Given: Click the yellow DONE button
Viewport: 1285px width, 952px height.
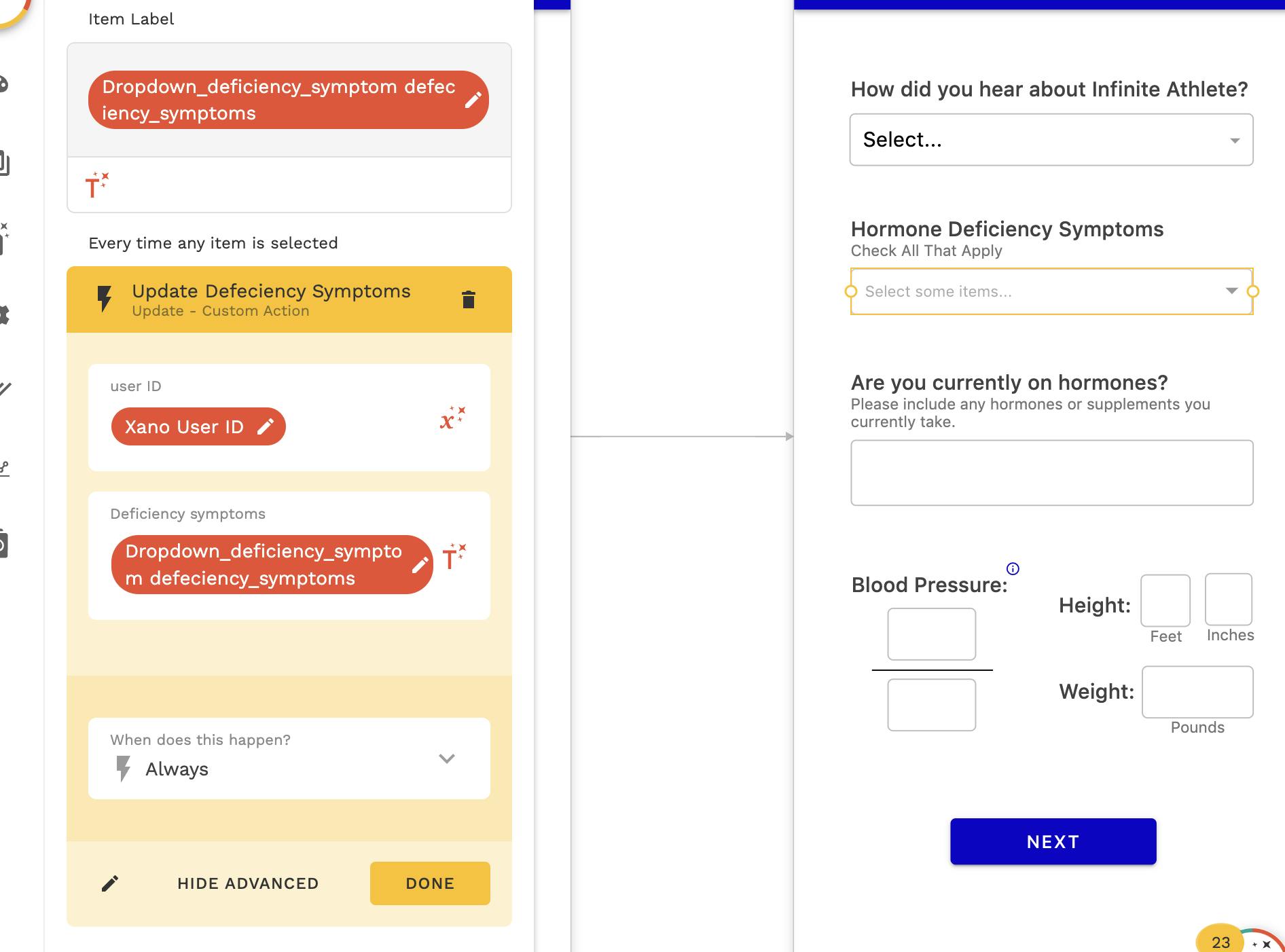Looking at the screenshot, I should pyautogui.click(x=430, y=883).
